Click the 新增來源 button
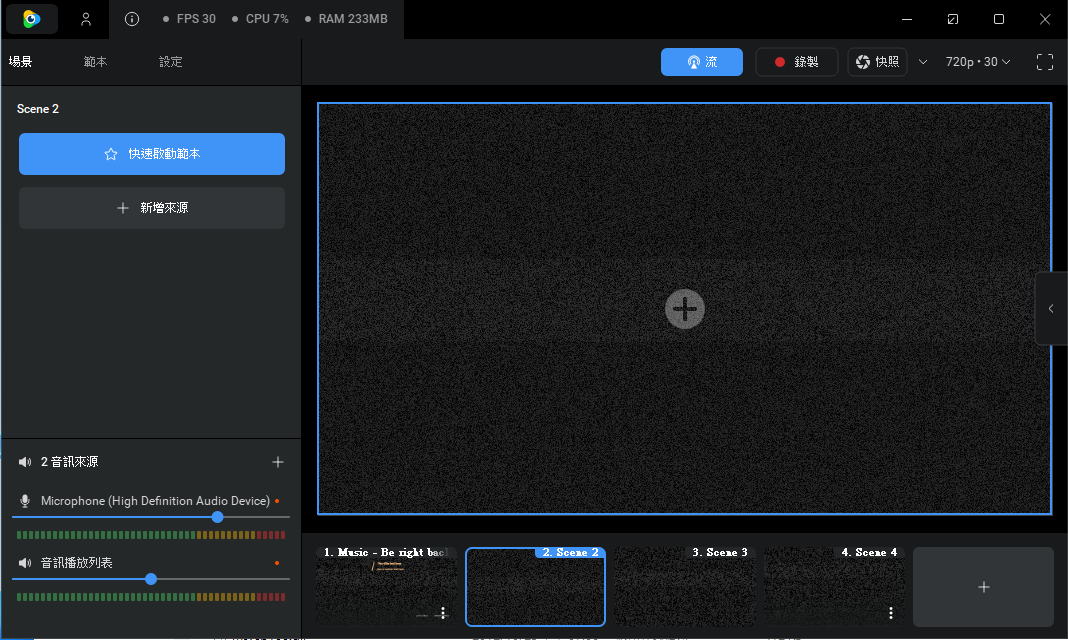The height and width of the screenshot is (640, 1068). pos(152,208)
